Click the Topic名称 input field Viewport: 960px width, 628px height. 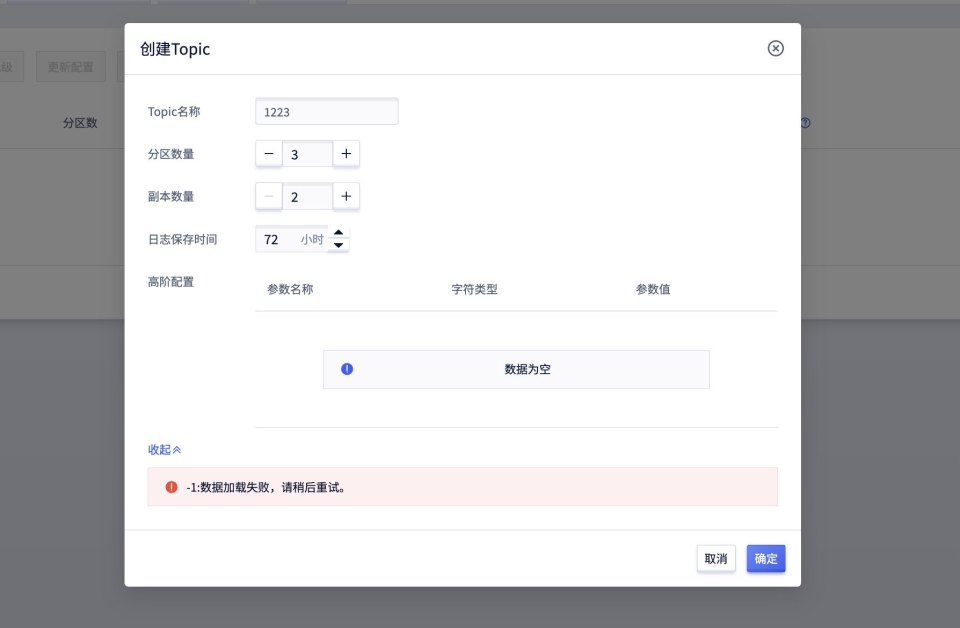[x=327, y=112]
